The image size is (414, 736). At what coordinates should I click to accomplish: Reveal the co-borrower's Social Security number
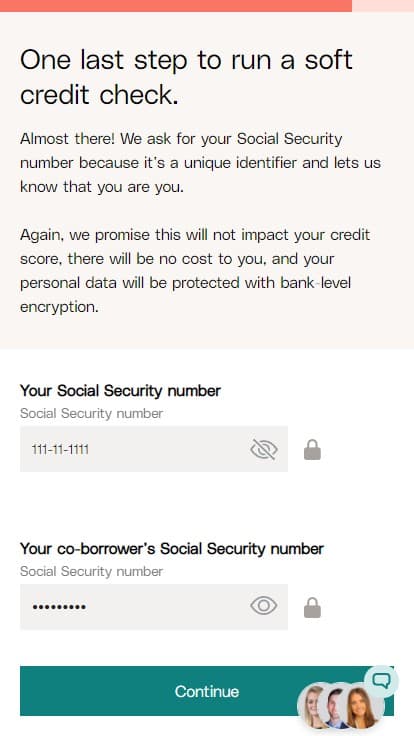click(263, 606)
